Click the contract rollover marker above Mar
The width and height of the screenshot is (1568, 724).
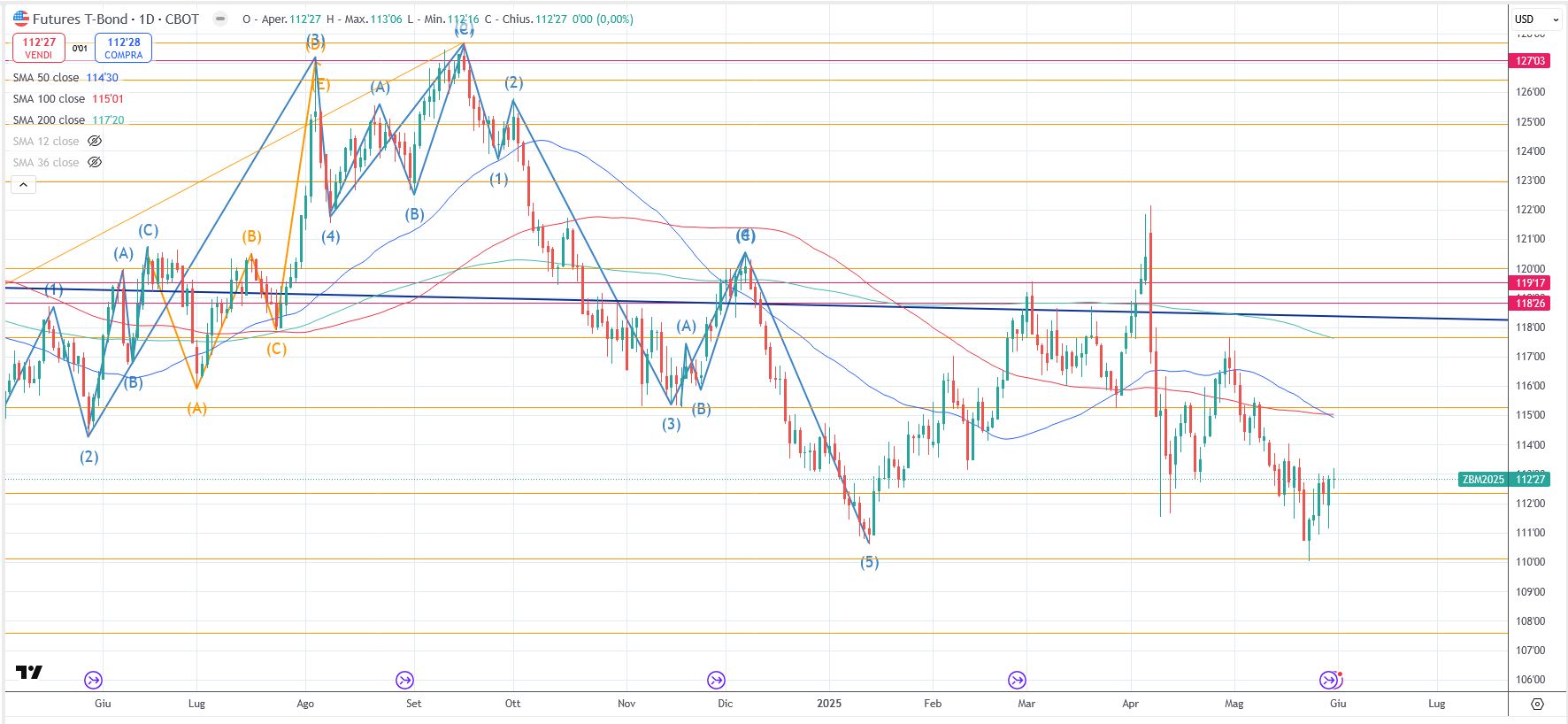1017,680
